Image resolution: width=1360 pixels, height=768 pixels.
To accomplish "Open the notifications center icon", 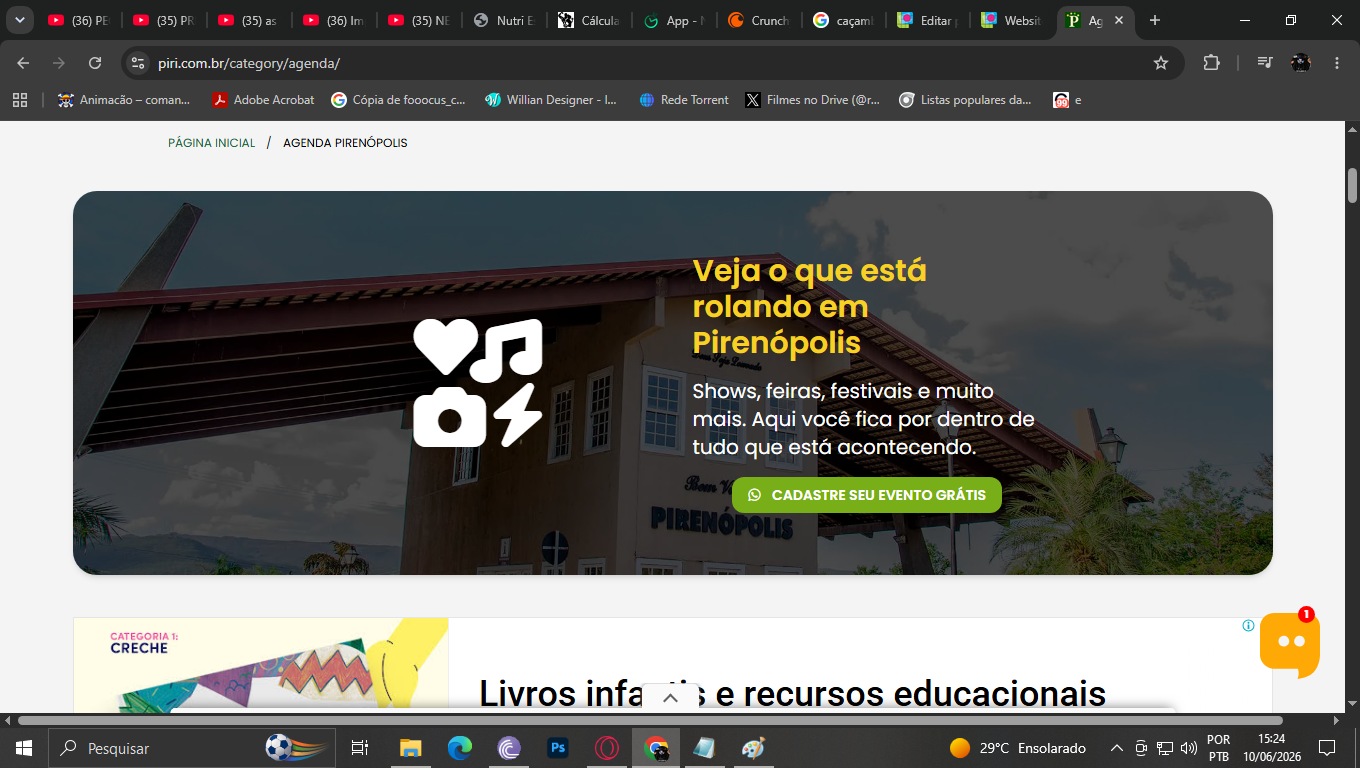I will (x=1327, y=748).
